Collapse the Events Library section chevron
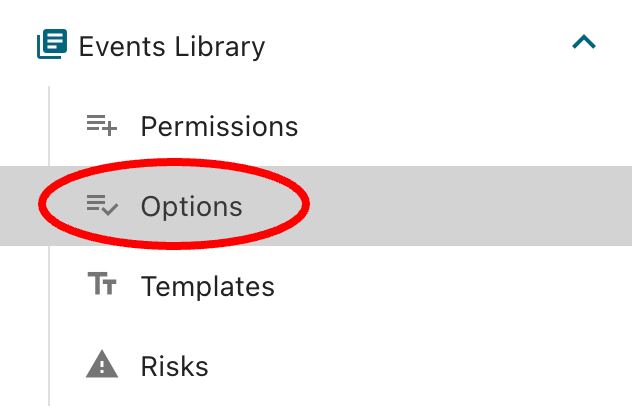 pyautogui.click(x=583, y=43)
